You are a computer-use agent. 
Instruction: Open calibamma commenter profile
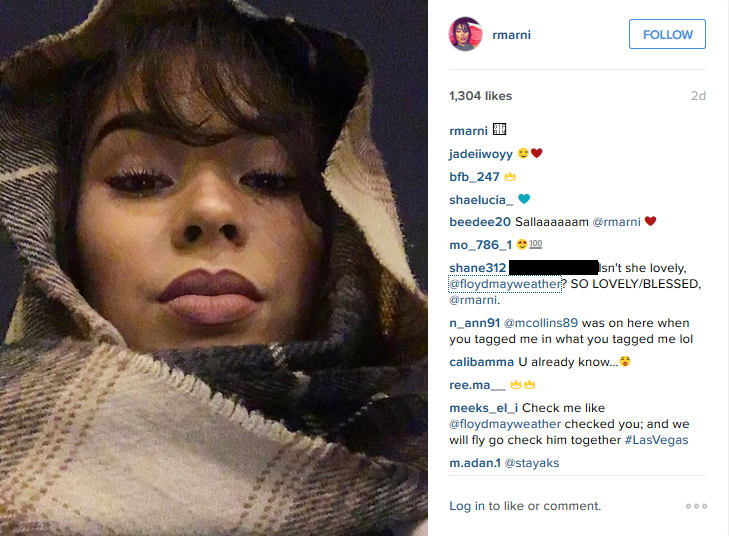pos(482,362)
